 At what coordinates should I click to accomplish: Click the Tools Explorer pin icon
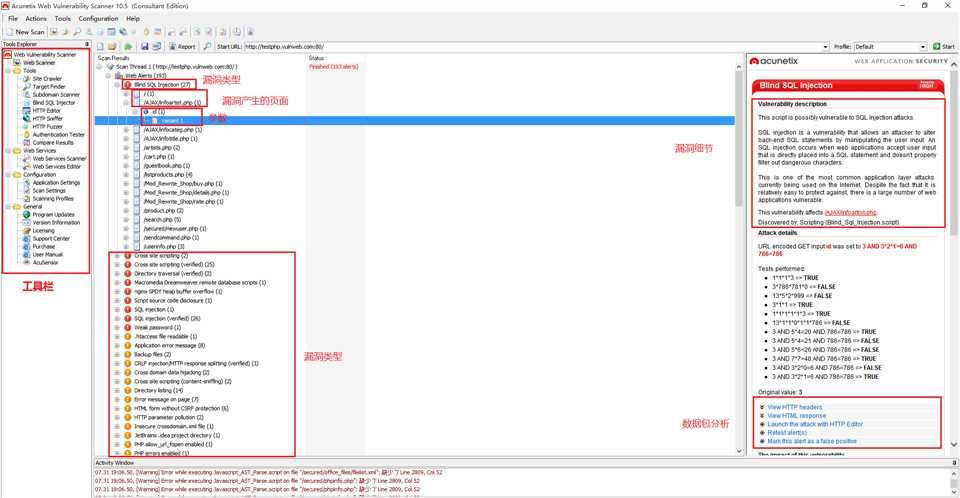pyautogui.click(x=87, y=44)
